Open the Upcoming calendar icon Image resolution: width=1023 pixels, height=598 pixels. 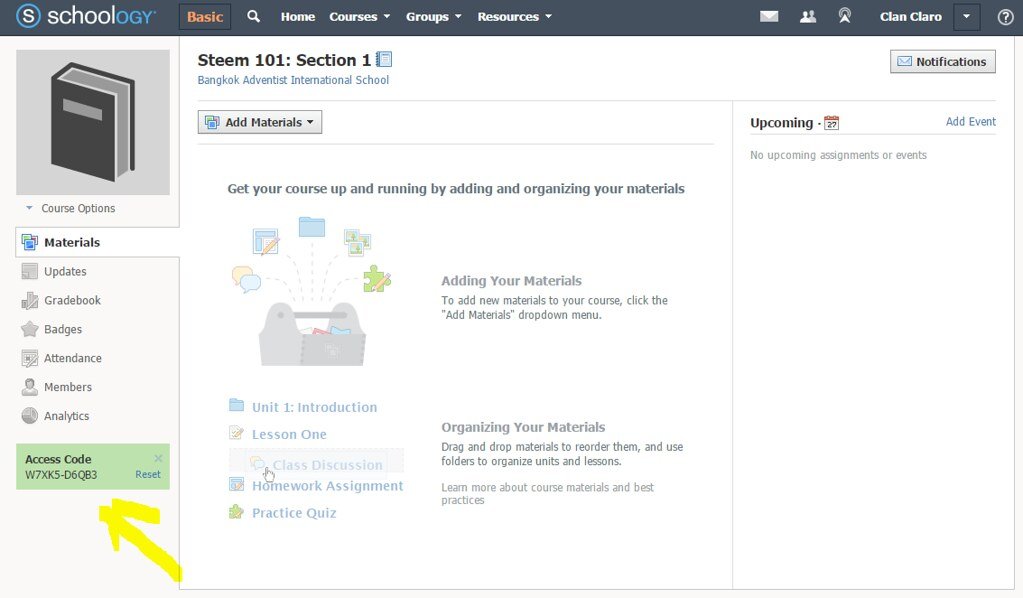click(x=831, y=123)
